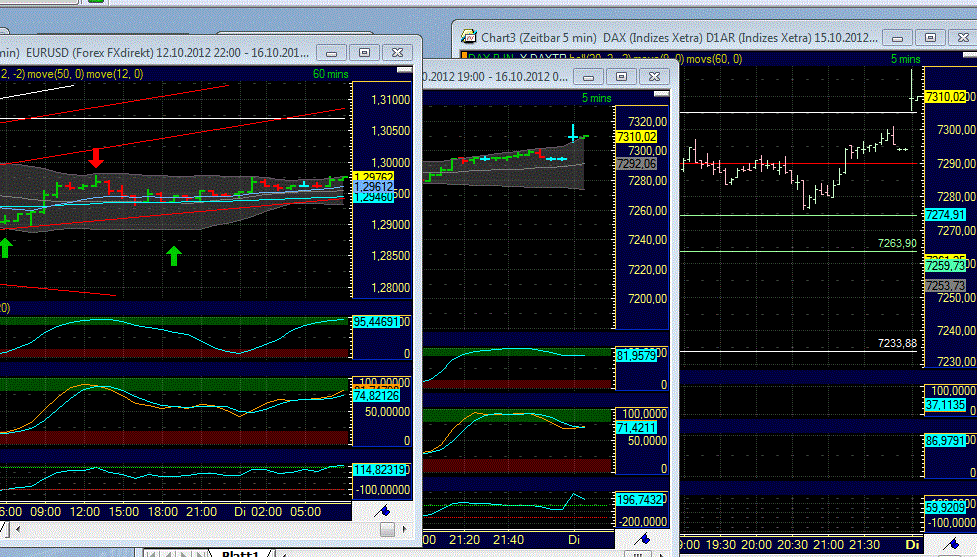Click the EURUSD scrollbar right arrow
Viewport: 977px width, 557px height.
[x=404, y=529]
